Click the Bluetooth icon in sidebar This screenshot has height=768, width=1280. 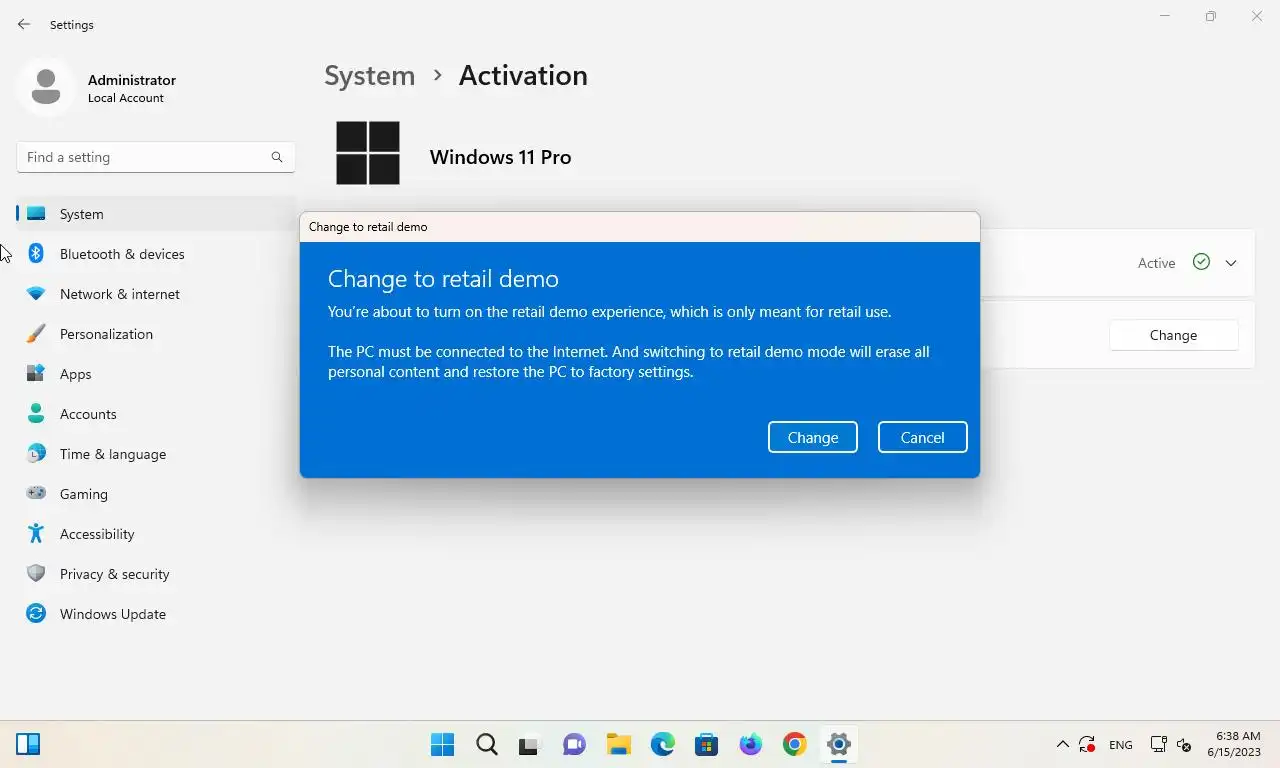point(36,254)
